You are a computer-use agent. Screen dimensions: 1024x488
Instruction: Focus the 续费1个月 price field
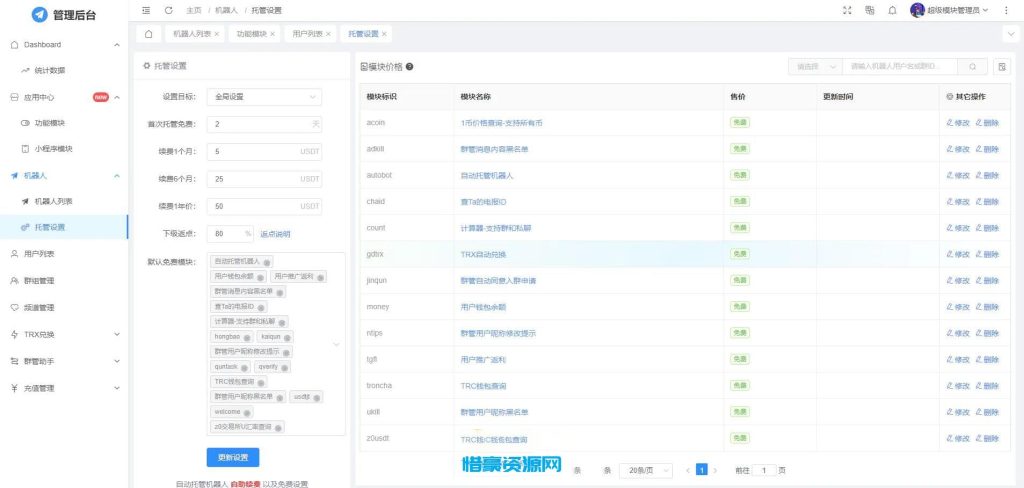[264, 152]
